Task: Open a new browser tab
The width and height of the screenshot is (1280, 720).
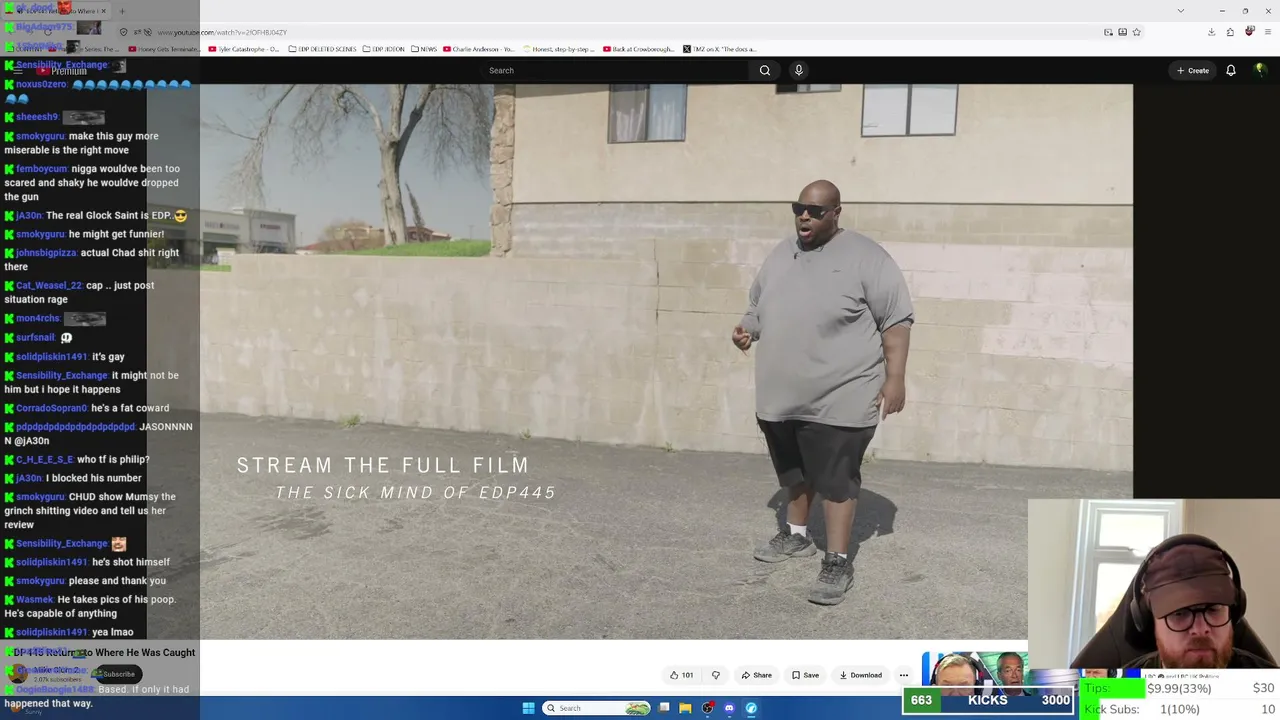Action: tap(122, 11)
